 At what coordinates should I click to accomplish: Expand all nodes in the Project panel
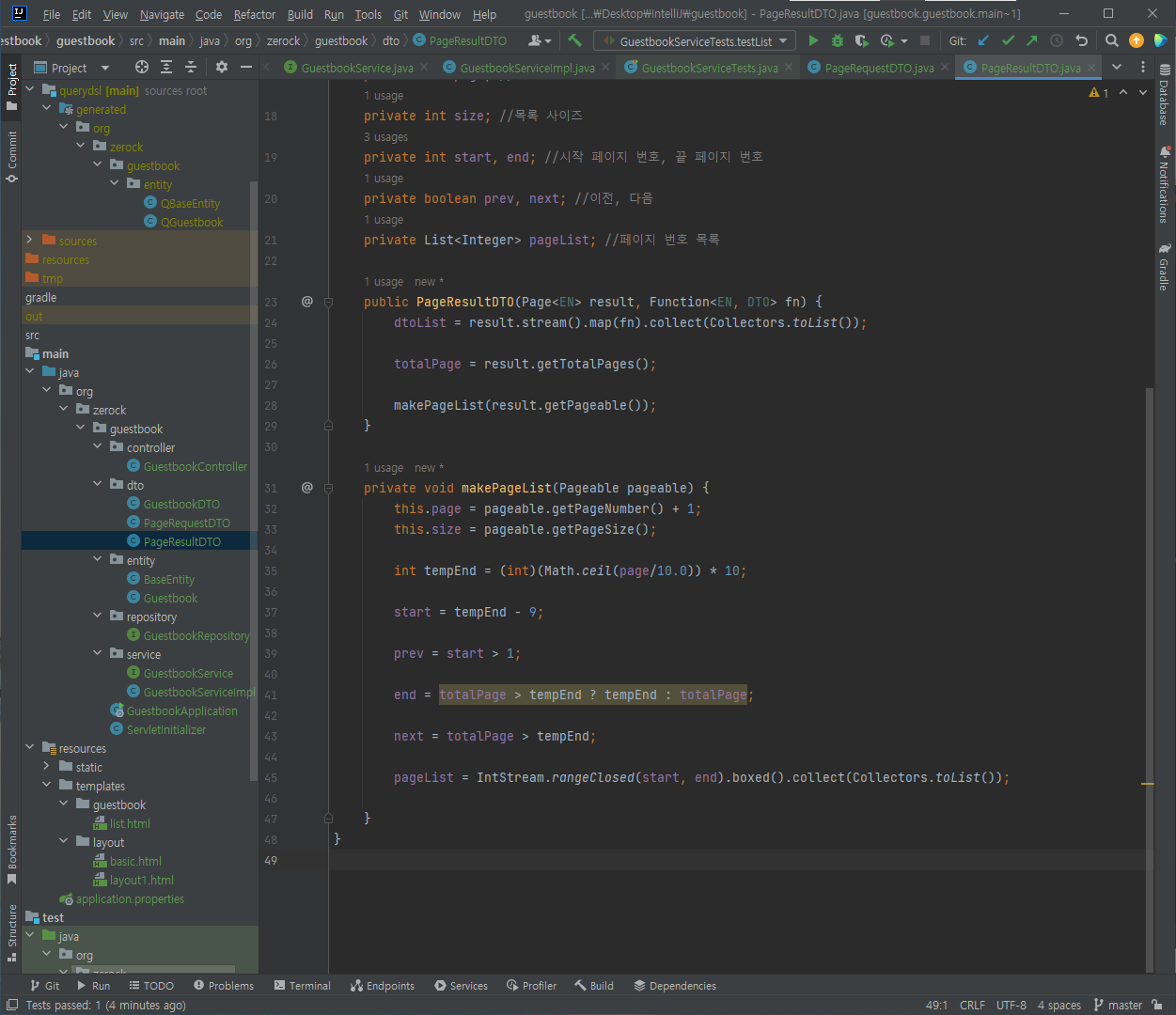[166, 67]
